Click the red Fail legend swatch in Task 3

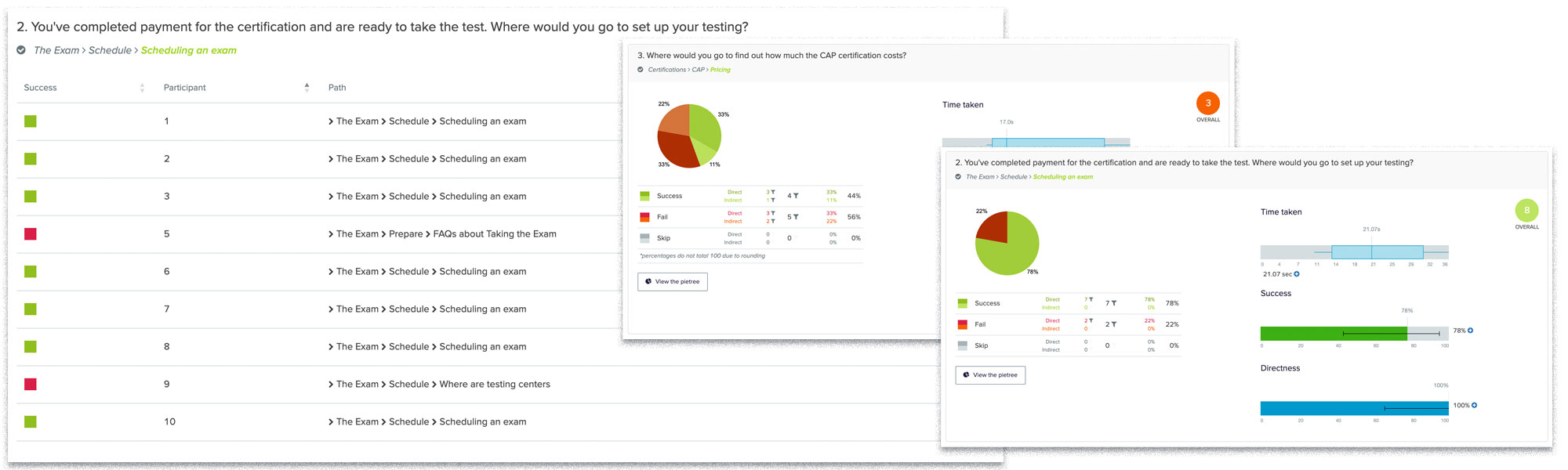(644, 216)
